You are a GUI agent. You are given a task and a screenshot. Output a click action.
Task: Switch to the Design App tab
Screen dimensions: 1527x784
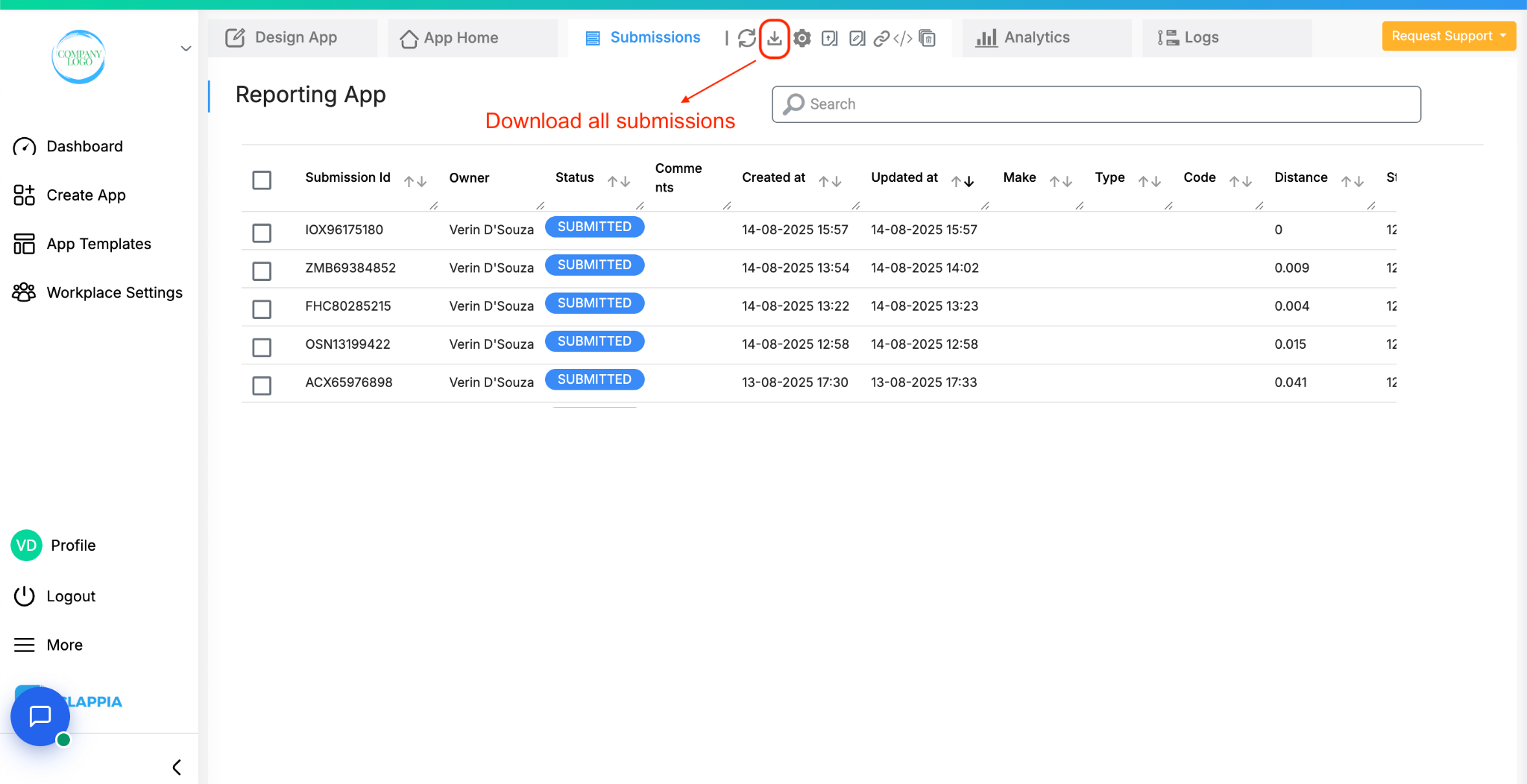(x=292, y=38)
